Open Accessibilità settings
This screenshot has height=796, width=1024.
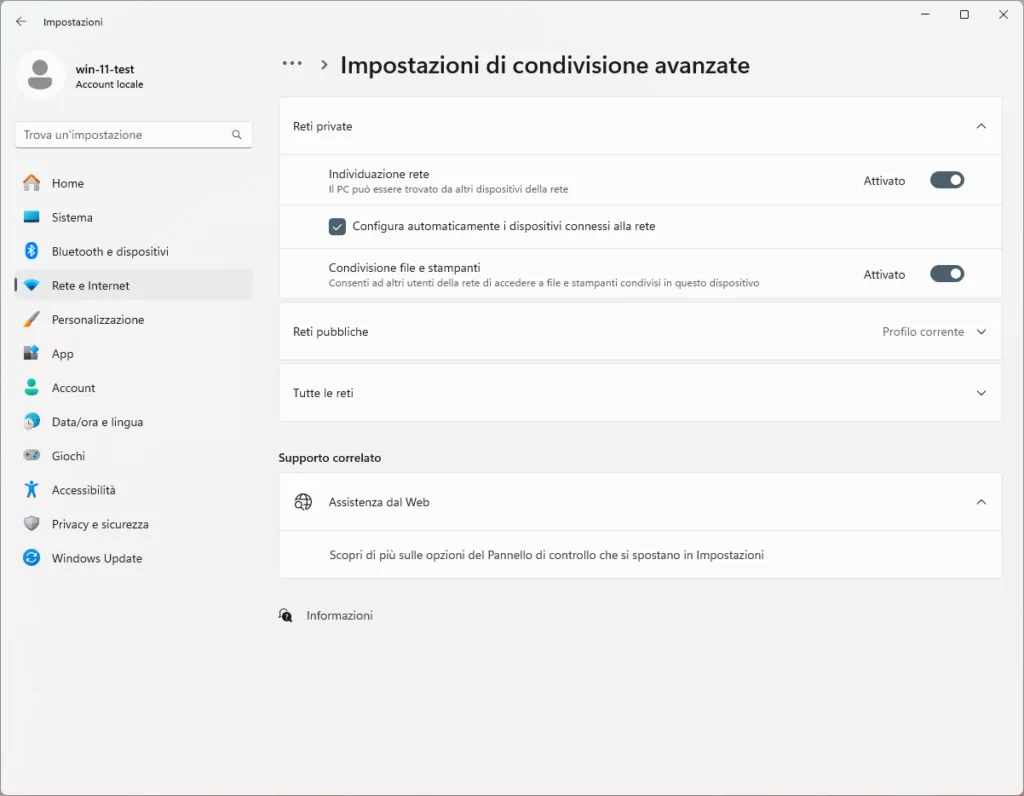coord(87,489)
